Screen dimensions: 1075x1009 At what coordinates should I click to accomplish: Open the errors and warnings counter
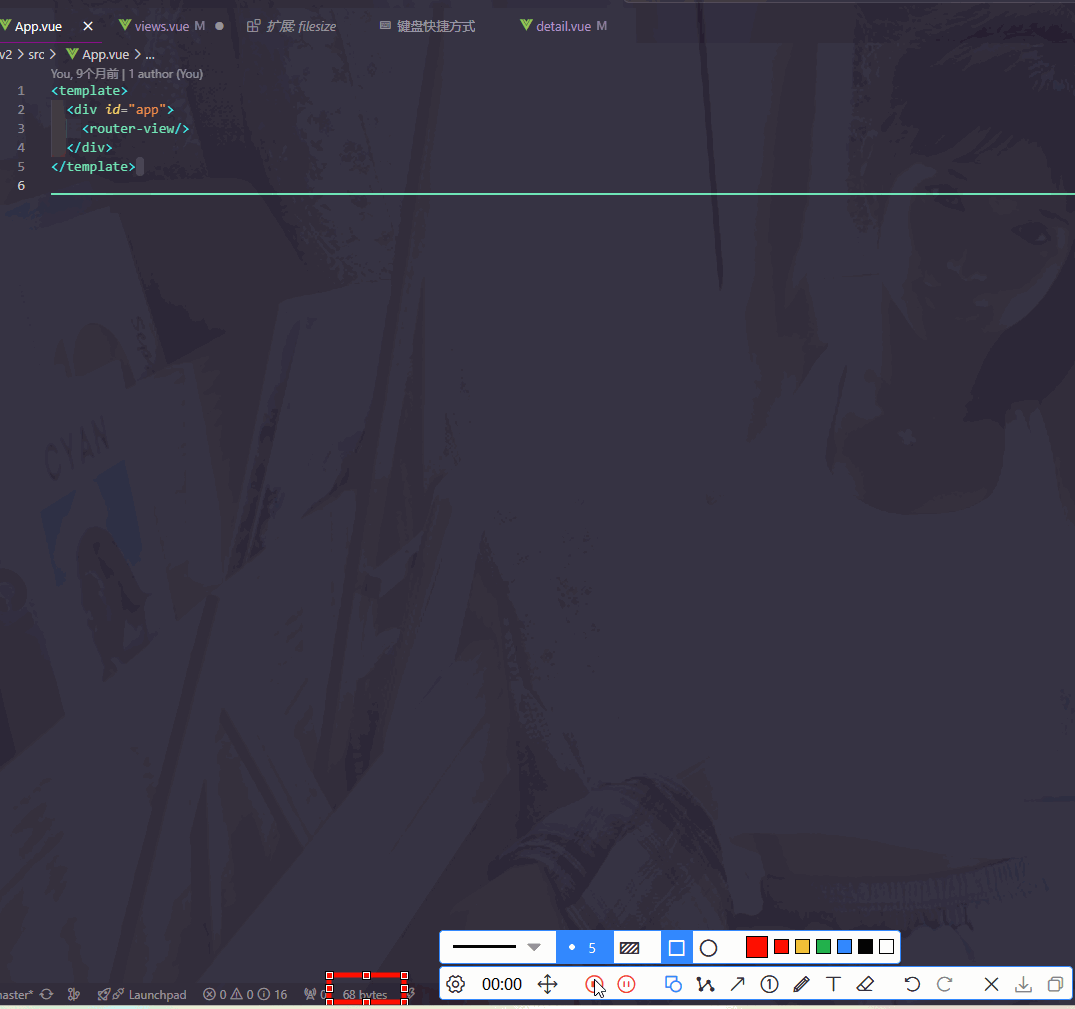point(245,994)
